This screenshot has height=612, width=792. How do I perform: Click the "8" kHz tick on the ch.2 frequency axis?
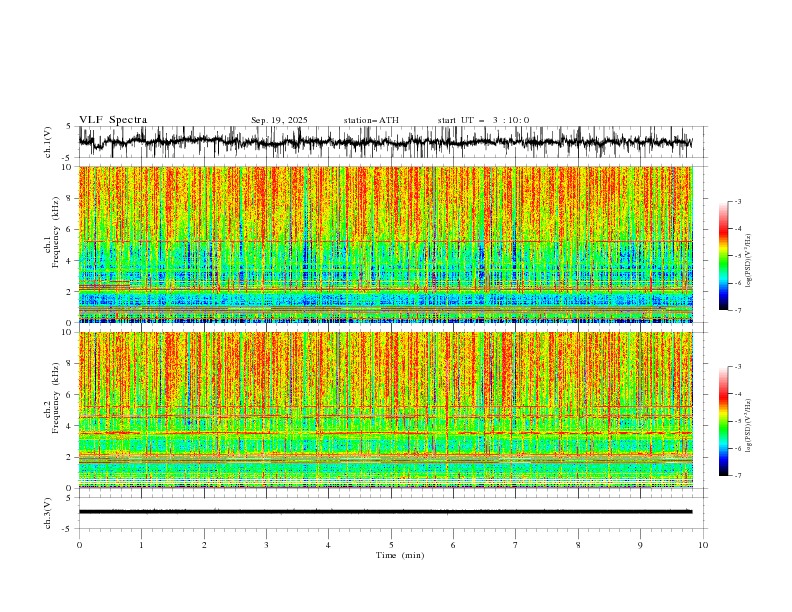[x=70, y=364]
